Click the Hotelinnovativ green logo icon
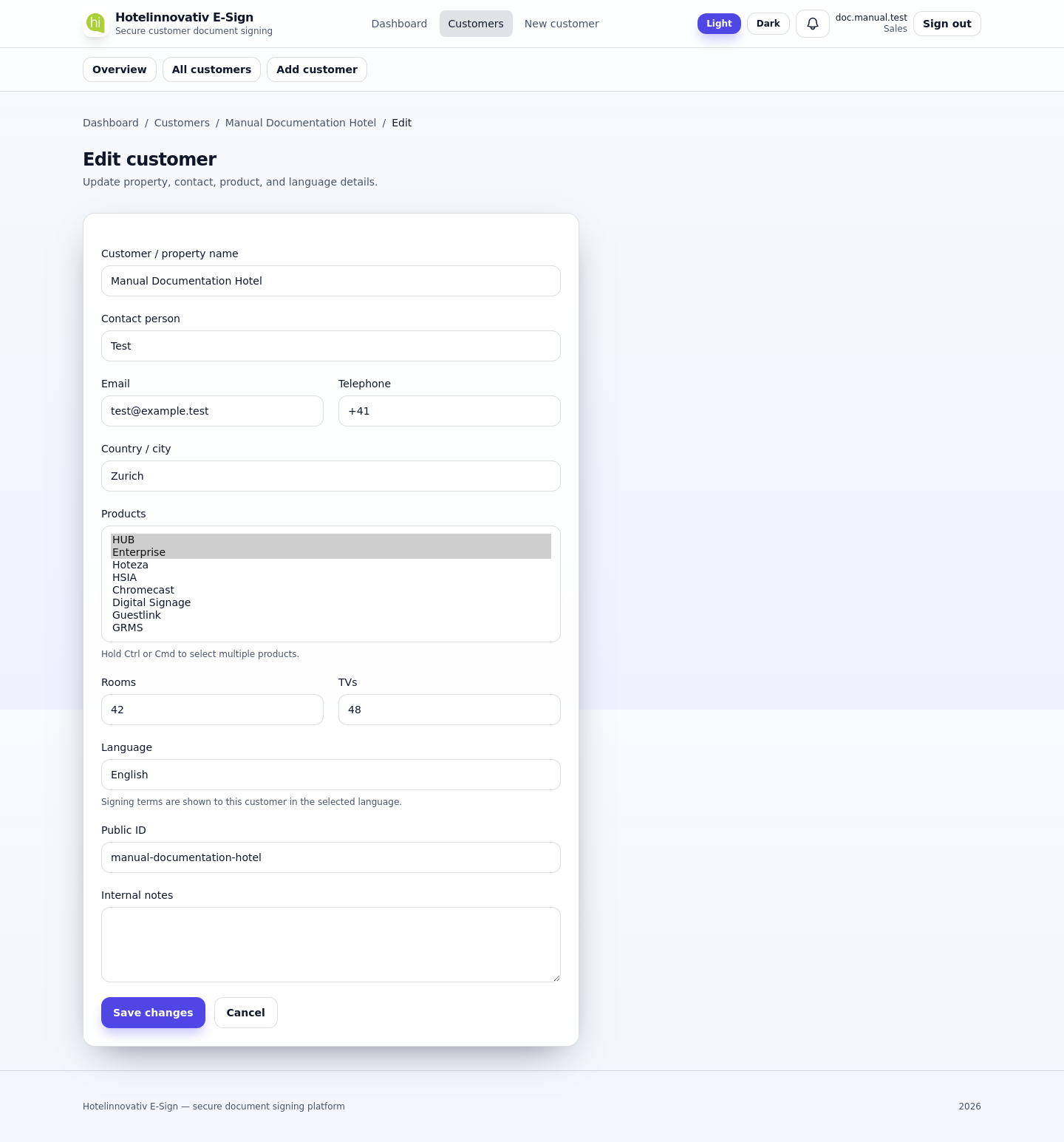 pyautogui.click(x=95, y=23)
